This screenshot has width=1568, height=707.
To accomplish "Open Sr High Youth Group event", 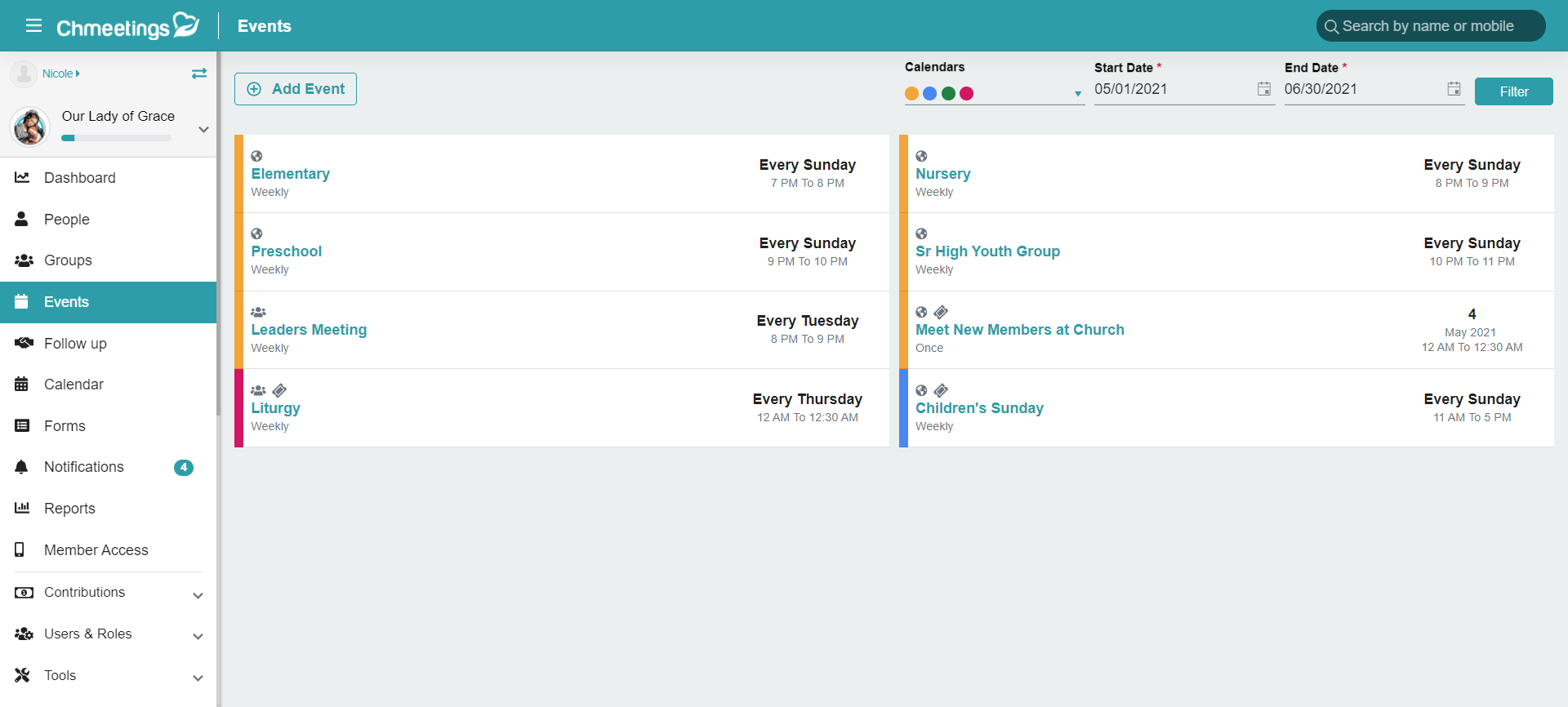I will 987,251.
